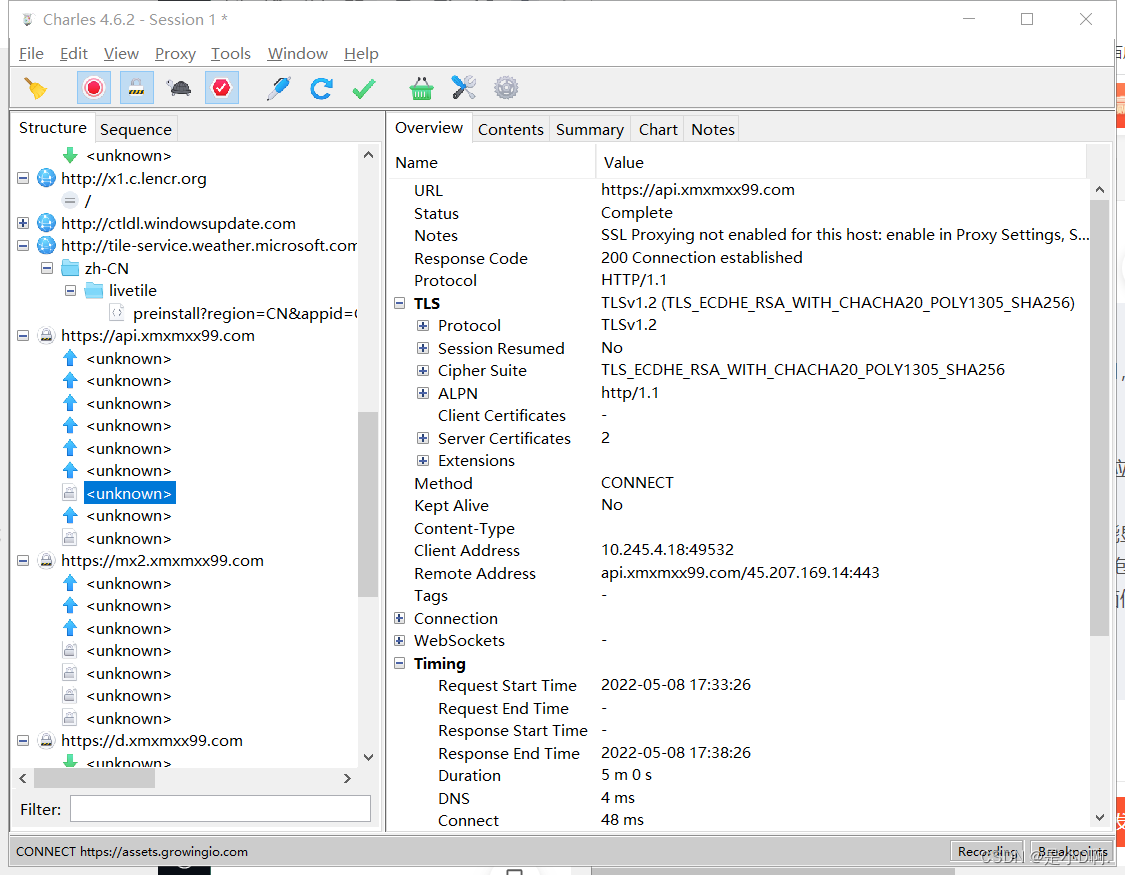The image size is (1125, 875).
Task: Open the Edit menu
Action: pyautogui.click(x=73, y=54)
